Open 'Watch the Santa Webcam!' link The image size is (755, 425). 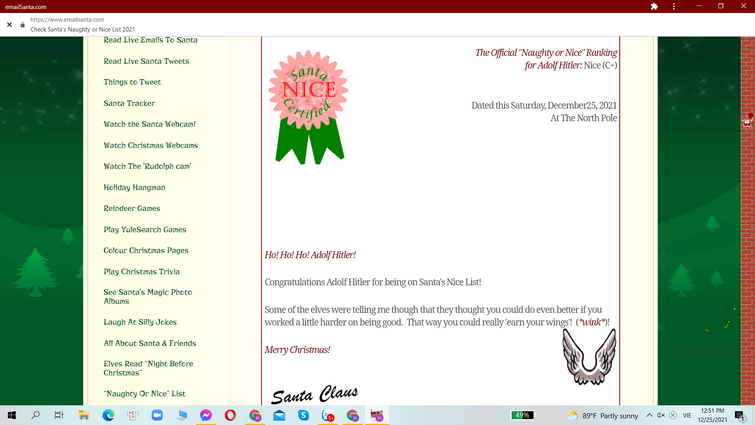pyautogui.click(x=149, y=124)
